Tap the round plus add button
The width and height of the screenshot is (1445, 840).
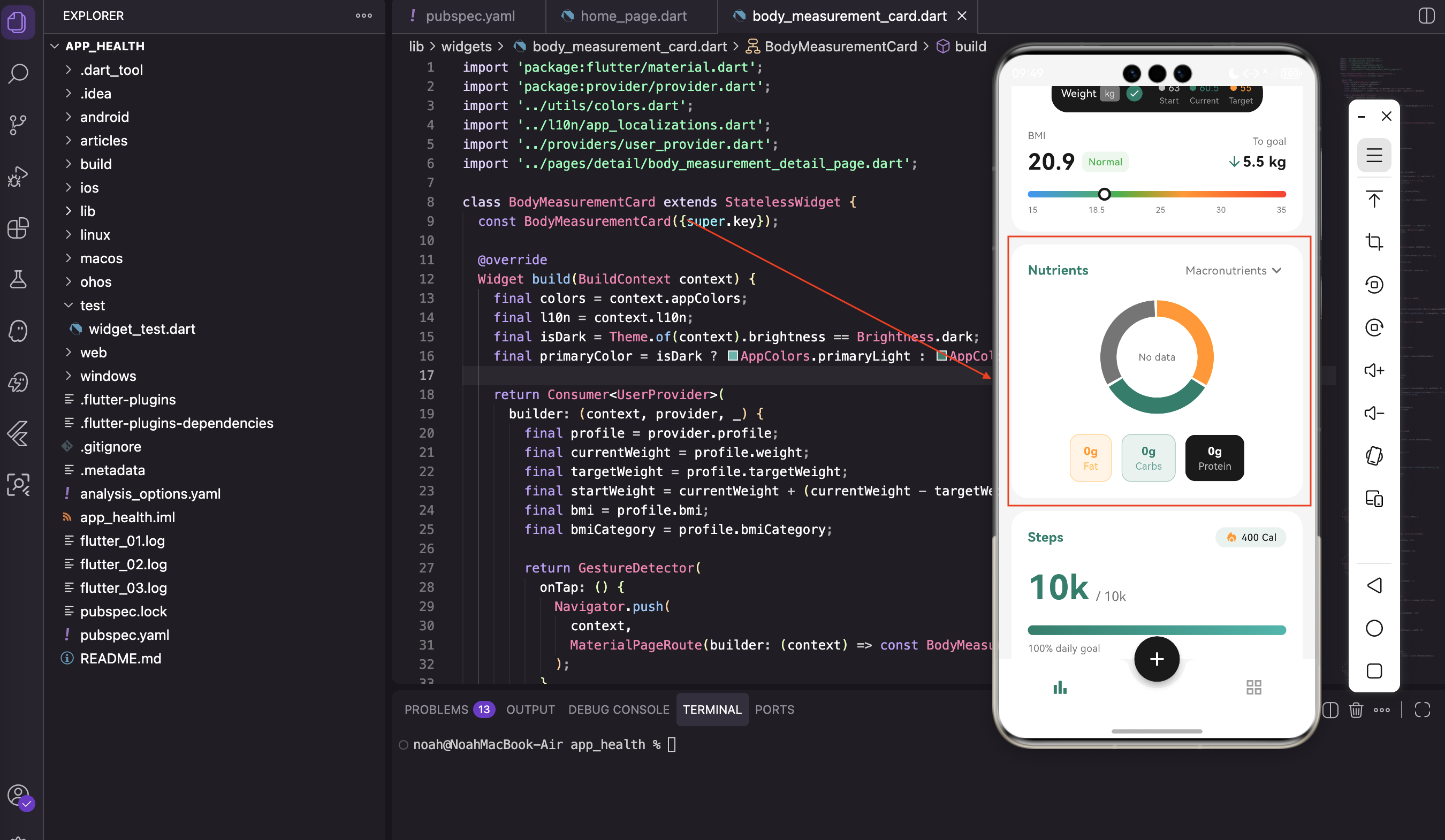point(1156,659)
